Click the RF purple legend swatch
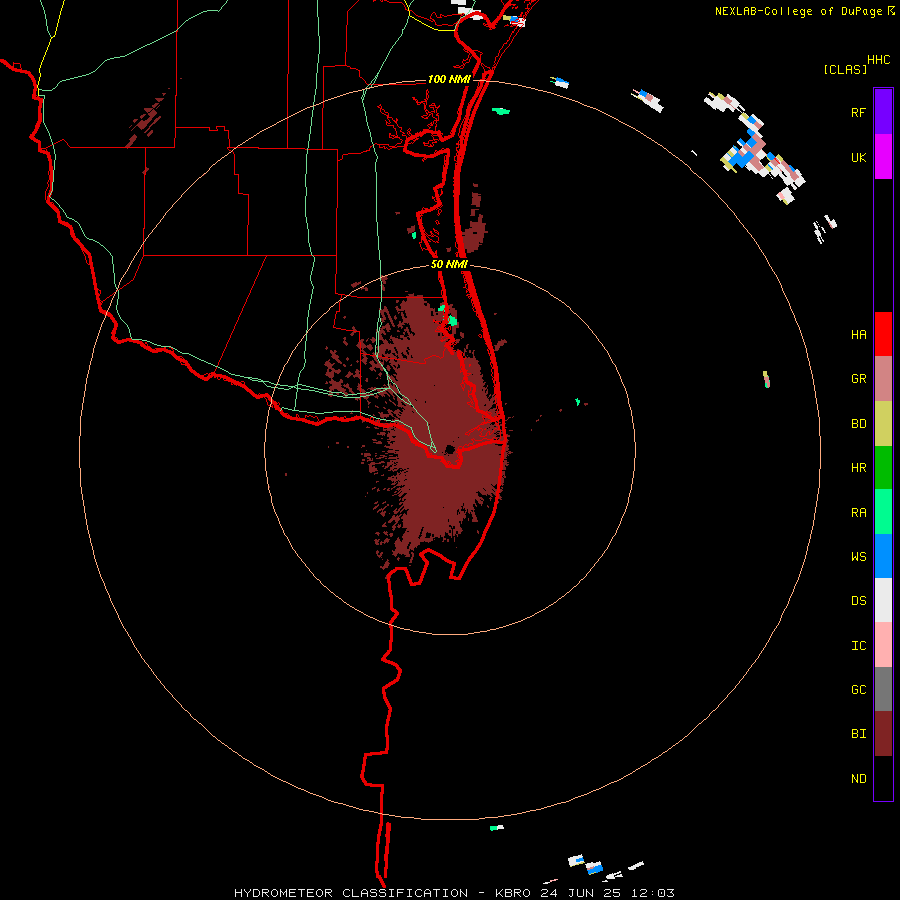900x900 pixels. [x=883, y=112]
